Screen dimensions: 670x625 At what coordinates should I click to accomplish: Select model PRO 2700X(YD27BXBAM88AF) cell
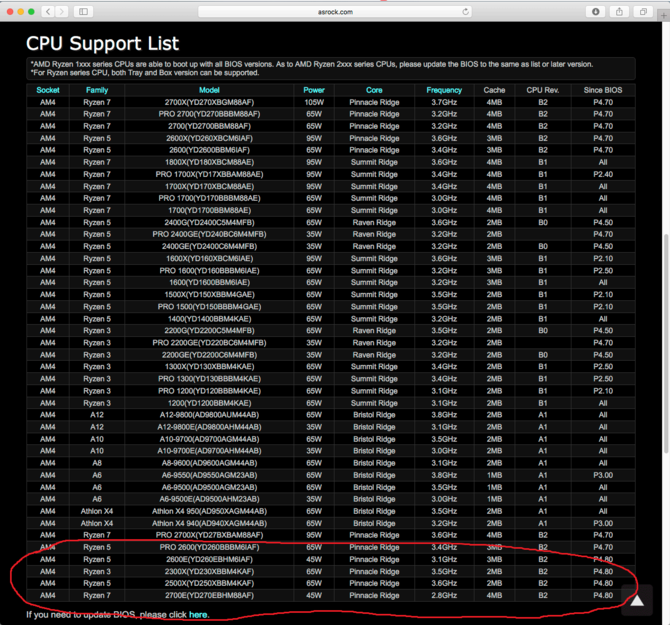point(209,535)
